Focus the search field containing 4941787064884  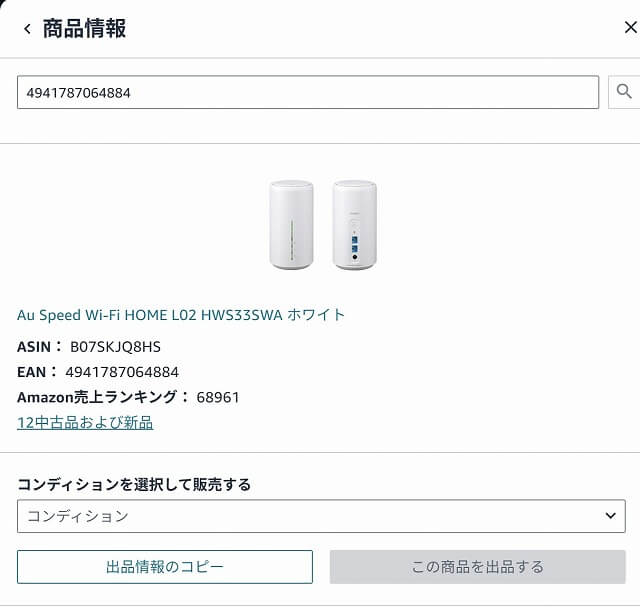click(x=308, y=92)
